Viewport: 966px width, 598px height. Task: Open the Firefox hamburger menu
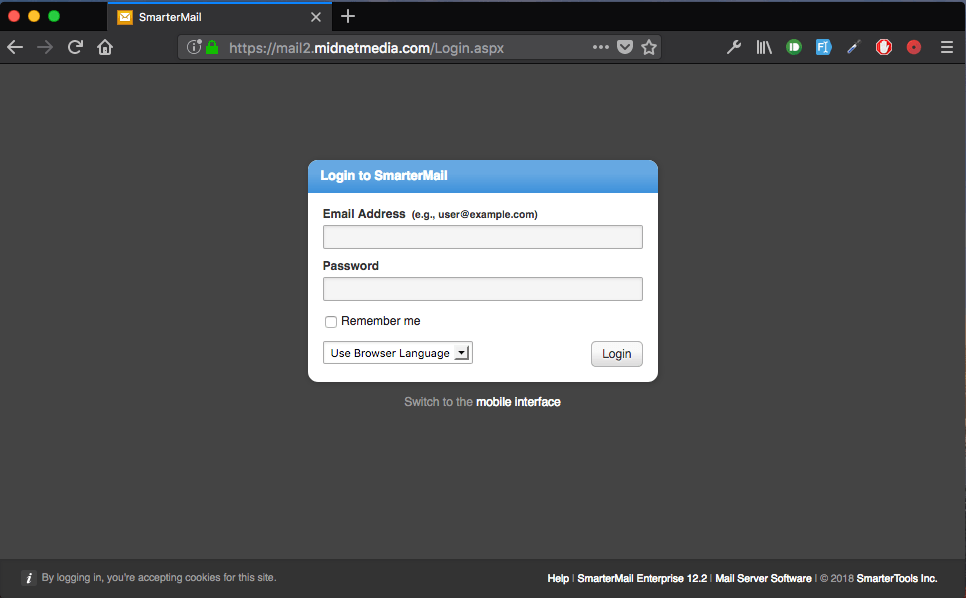click(x=946, y=47)
